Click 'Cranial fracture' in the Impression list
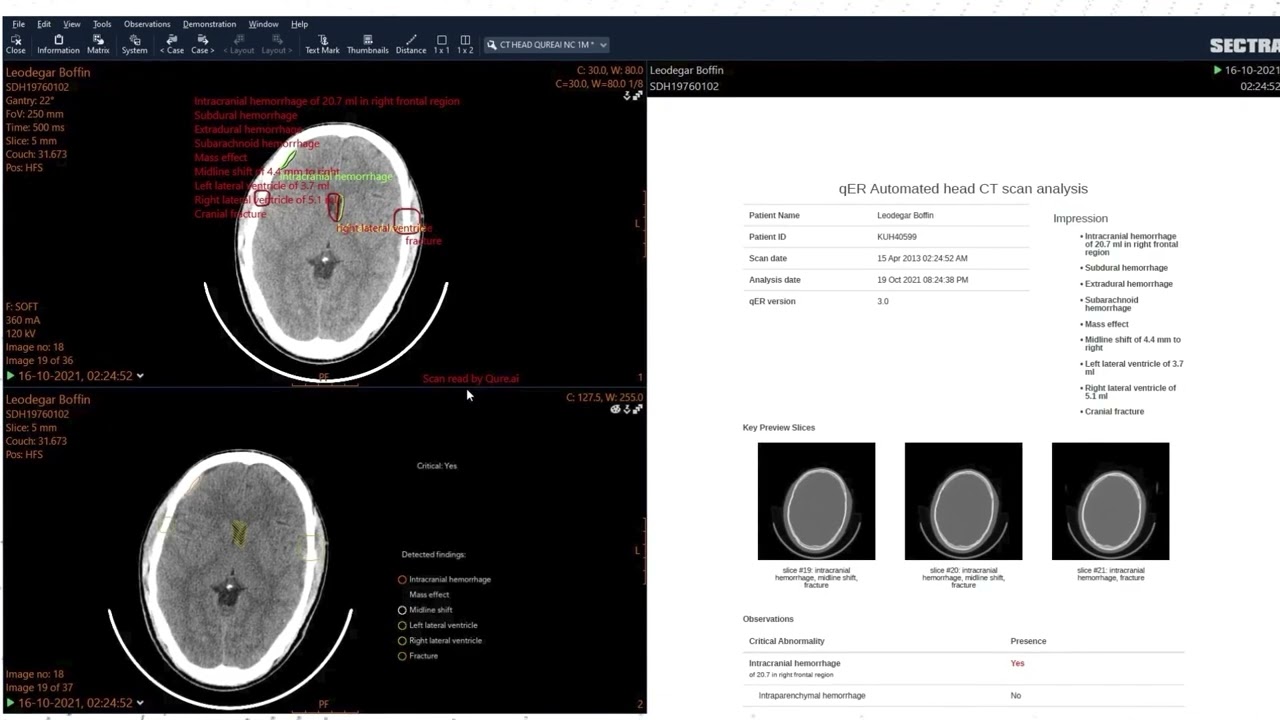The width and height of the screenshot is (1280, 720). [x=1114, y=411]
